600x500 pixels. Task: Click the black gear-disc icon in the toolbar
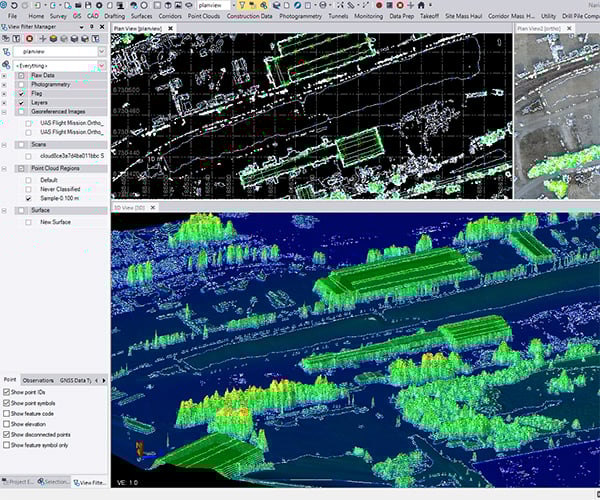pos(99,5)
